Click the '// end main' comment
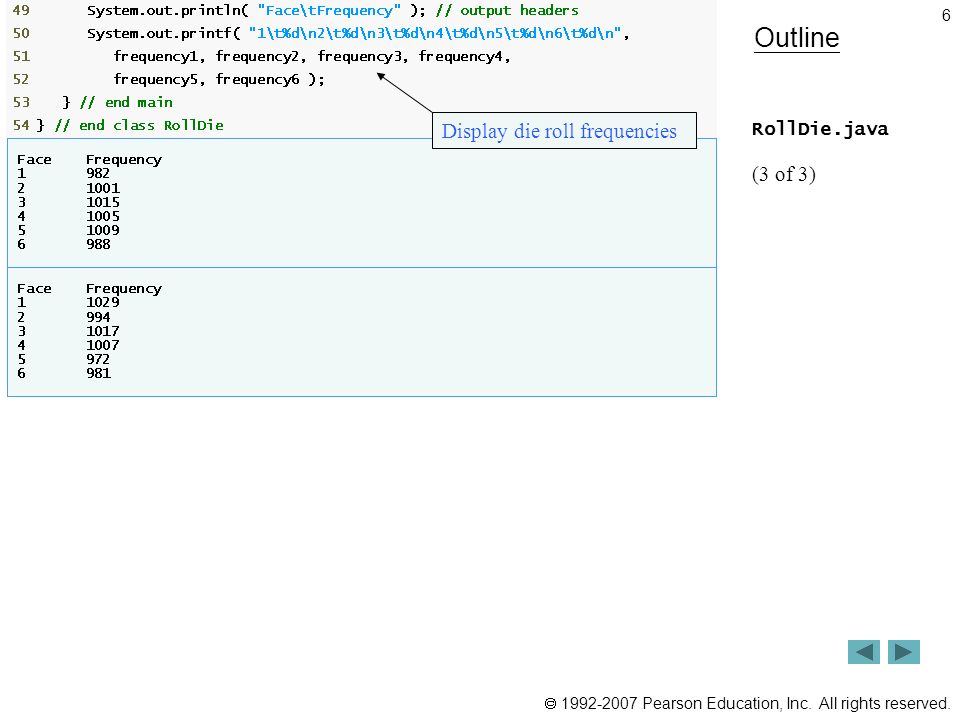 click(127, 102)
